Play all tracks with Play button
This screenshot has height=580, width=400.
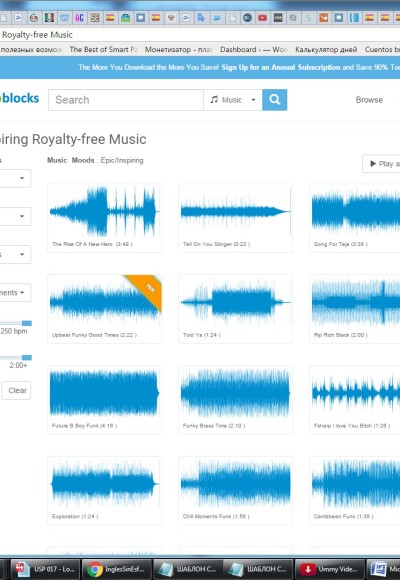click(381, 163)
